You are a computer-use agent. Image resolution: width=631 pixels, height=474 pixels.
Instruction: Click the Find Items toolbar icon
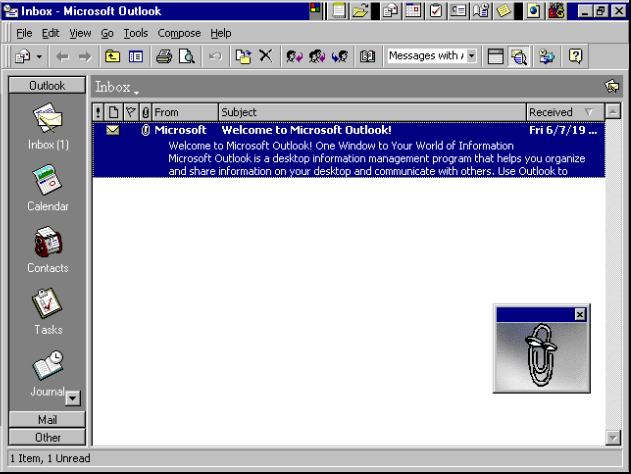point(546,56)
